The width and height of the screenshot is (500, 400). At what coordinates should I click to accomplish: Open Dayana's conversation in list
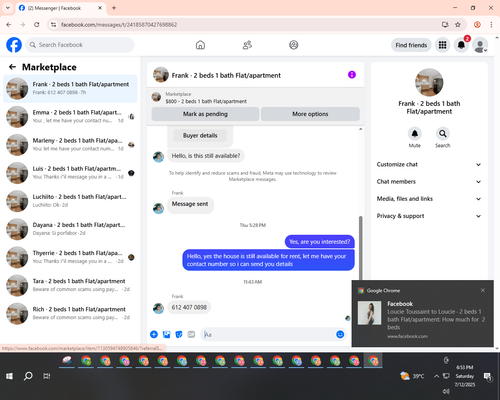click(70, 229)
